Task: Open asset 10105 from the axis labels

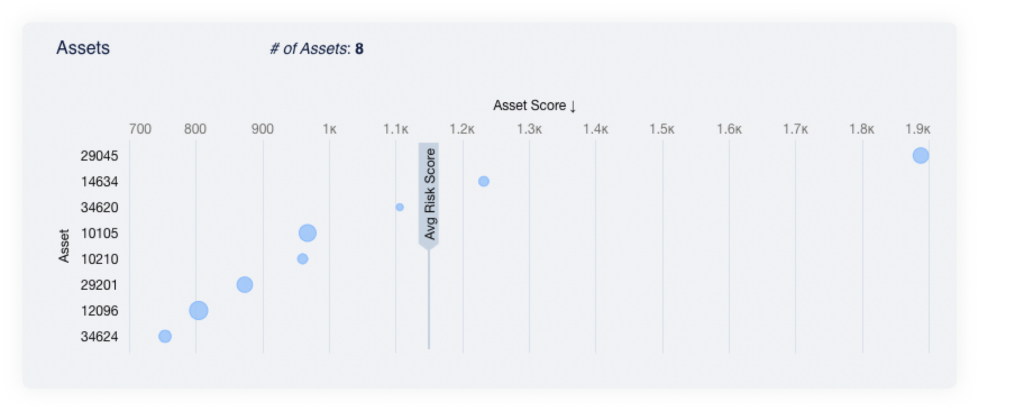Action: tap(100, 233)
